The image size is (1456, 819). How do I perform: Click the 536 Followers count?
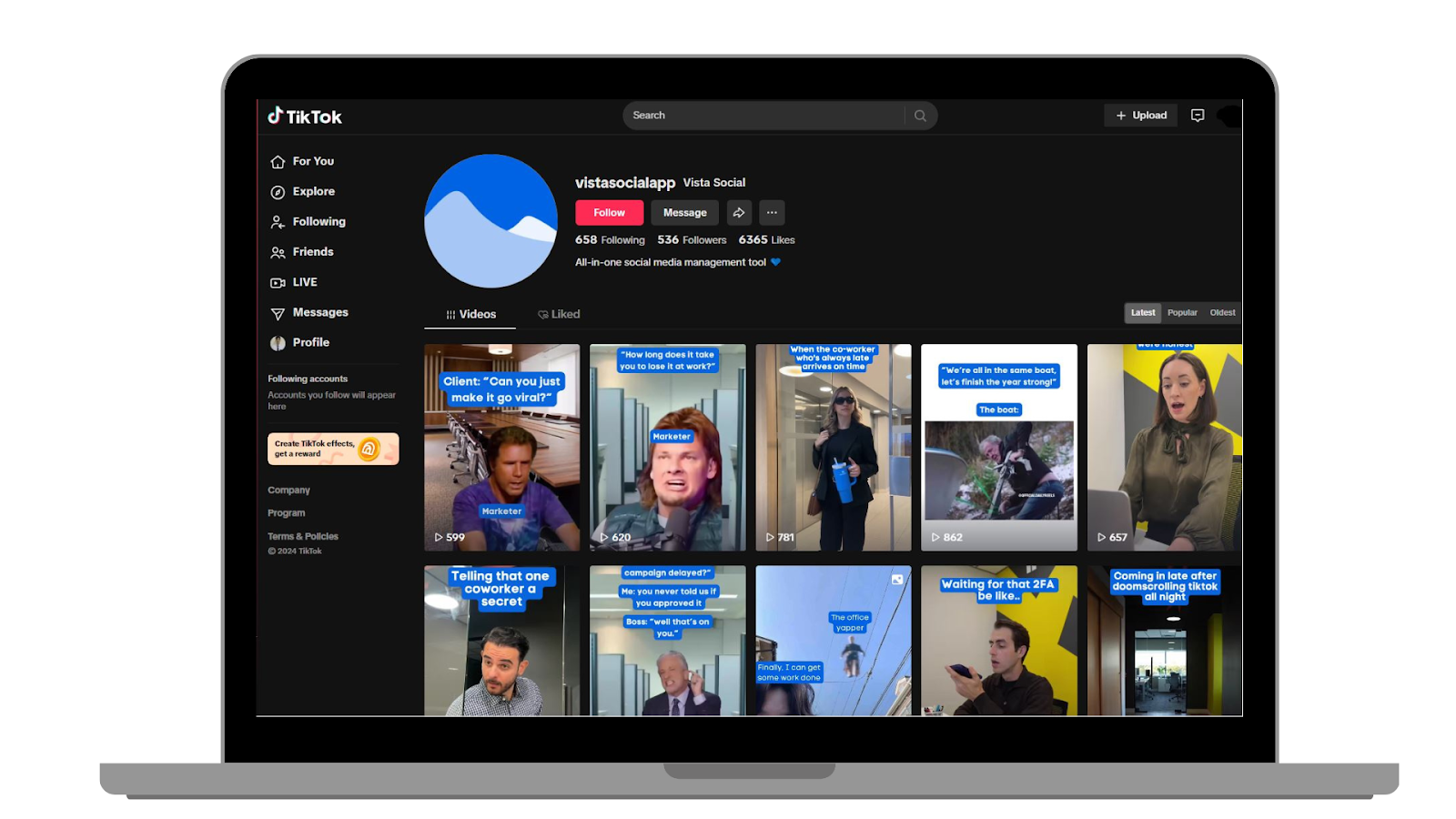(692, 240)
